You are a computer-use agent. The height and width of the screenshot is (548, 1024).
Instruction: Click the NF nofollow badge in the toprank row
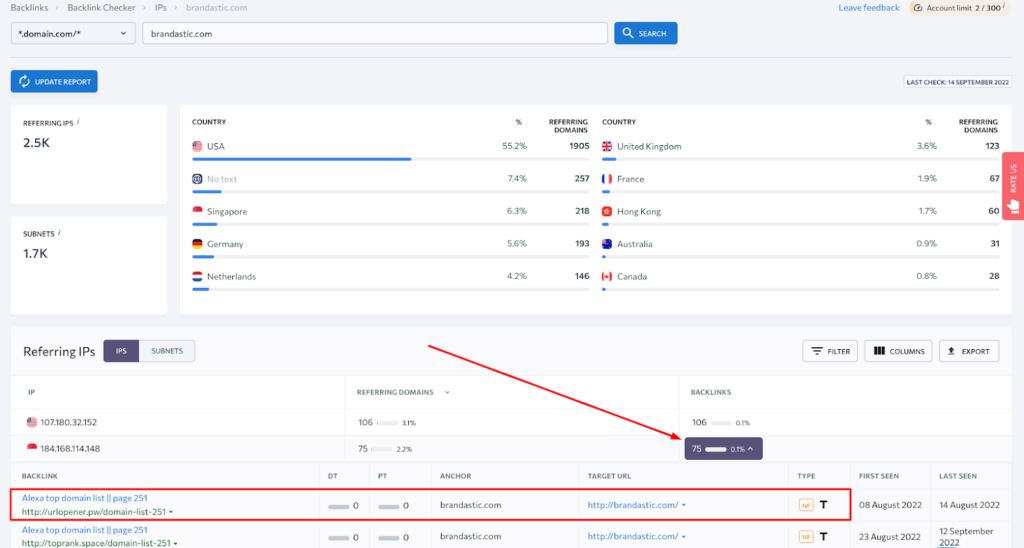tap(806, 537)
